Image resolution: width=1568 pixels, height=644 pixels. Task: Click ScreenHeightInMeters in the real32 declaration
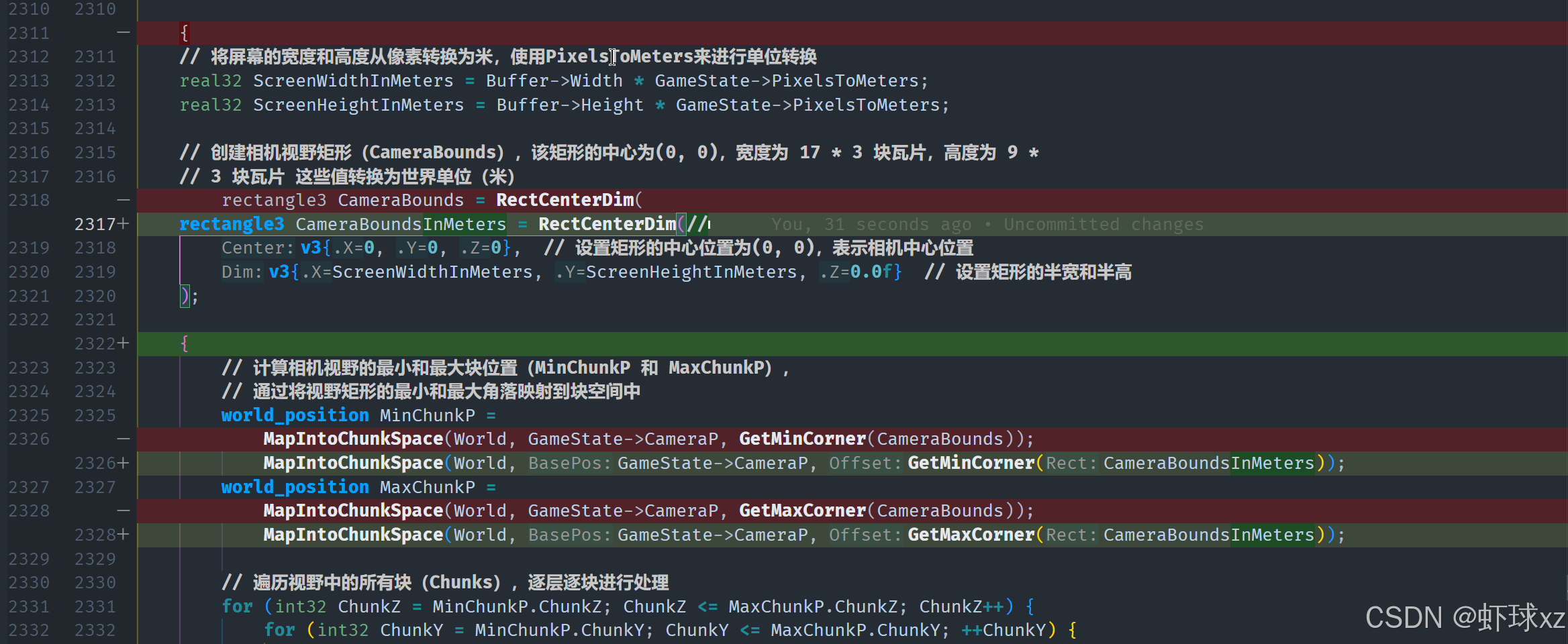(x=358, y=105)
